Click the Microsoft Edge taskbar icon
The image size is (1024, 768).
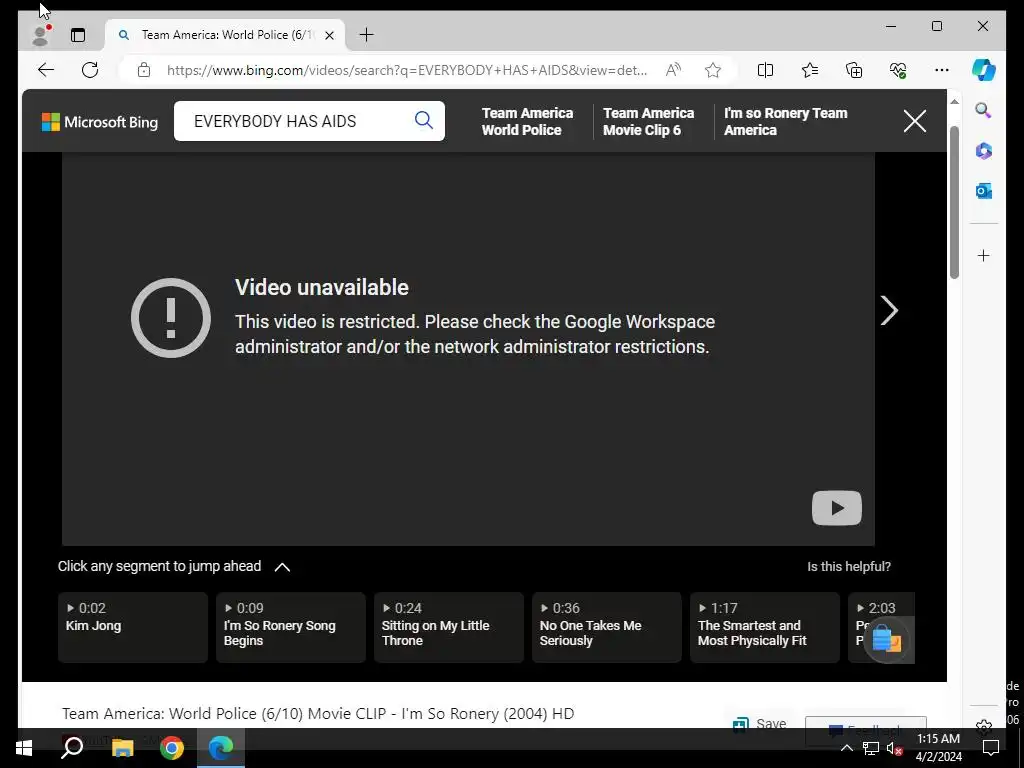221,748
